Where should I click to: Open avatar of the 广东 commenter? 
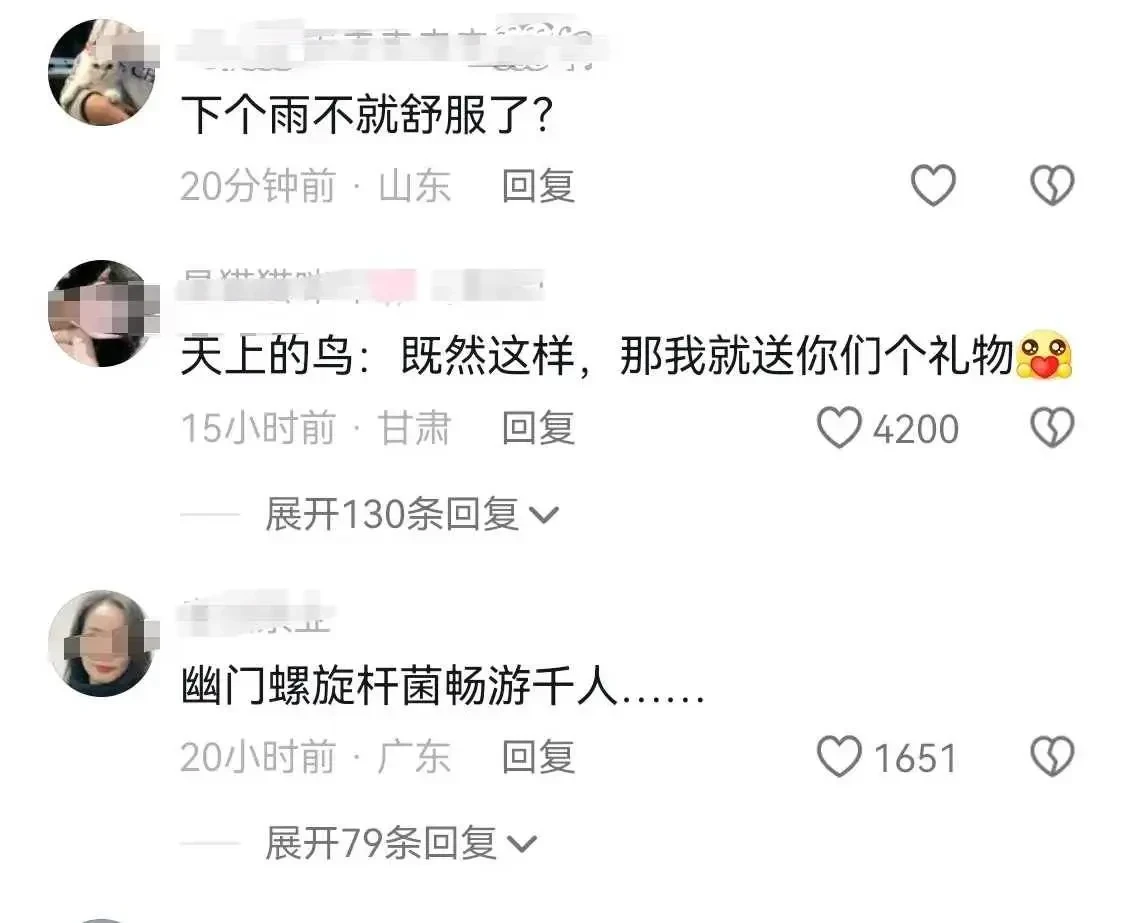click(x=102, y=643)
